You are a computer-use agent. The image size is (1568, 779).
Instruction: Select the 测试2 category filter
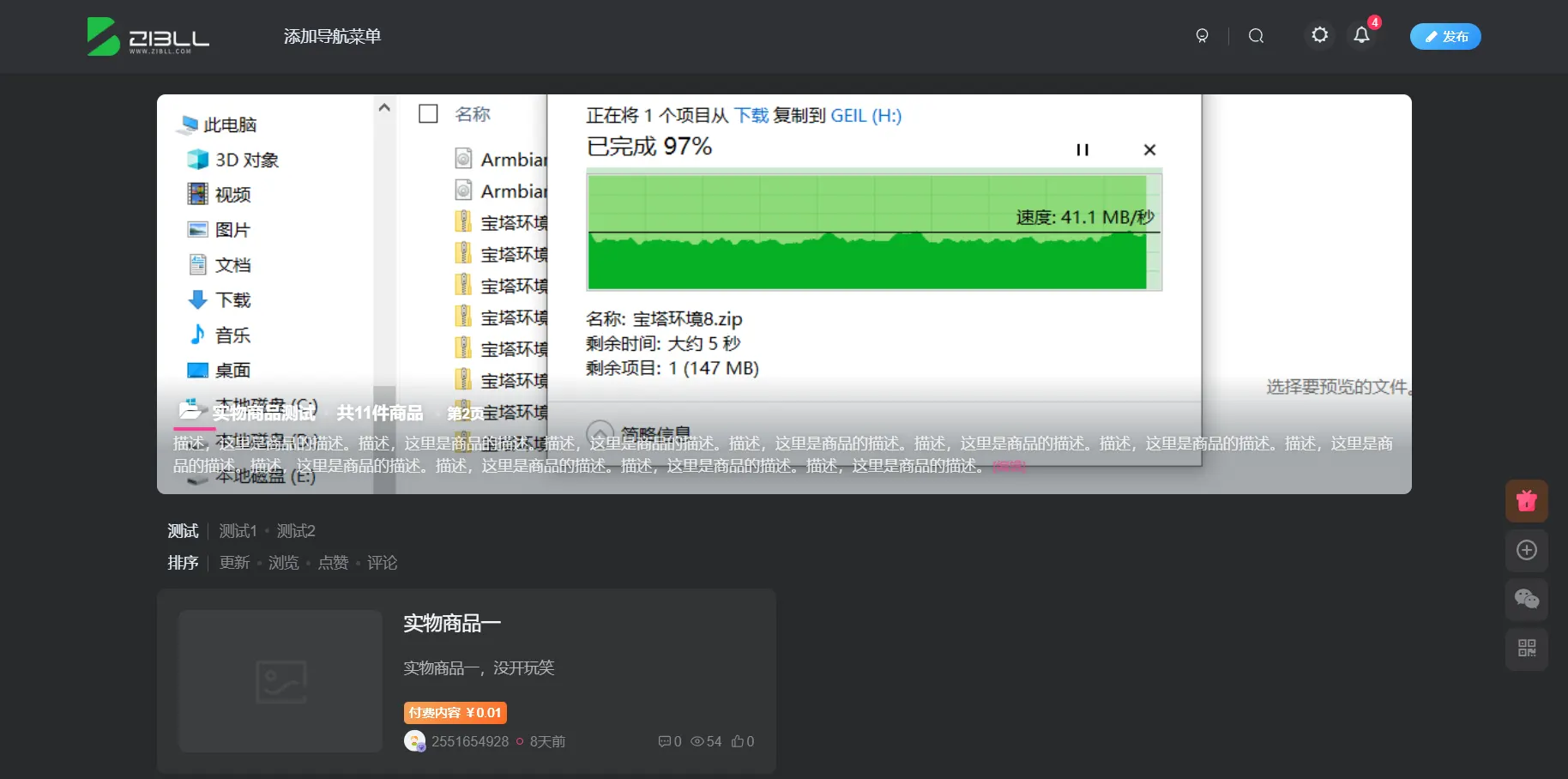[x=296, y=531]
